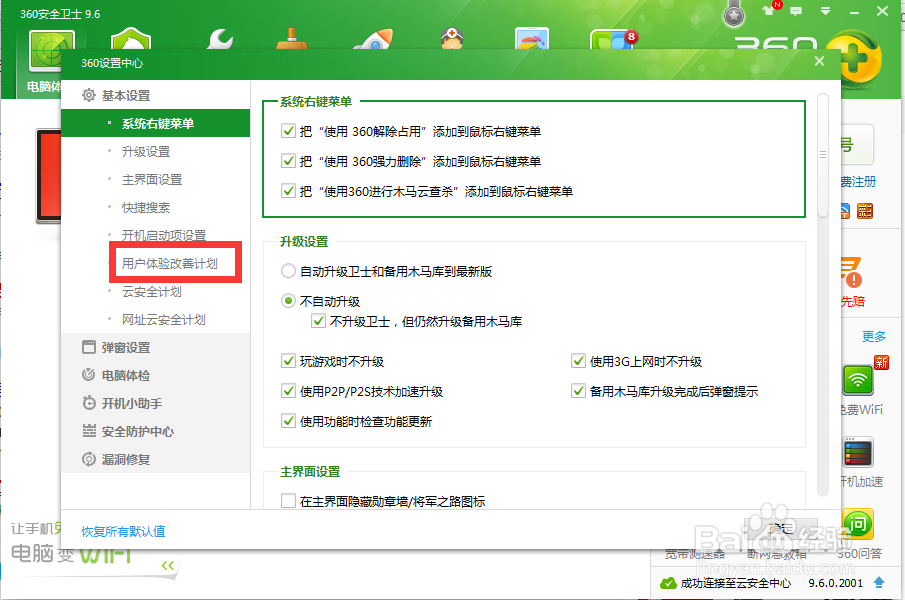Open the broom cleanup icon

[x=292, y=39]
